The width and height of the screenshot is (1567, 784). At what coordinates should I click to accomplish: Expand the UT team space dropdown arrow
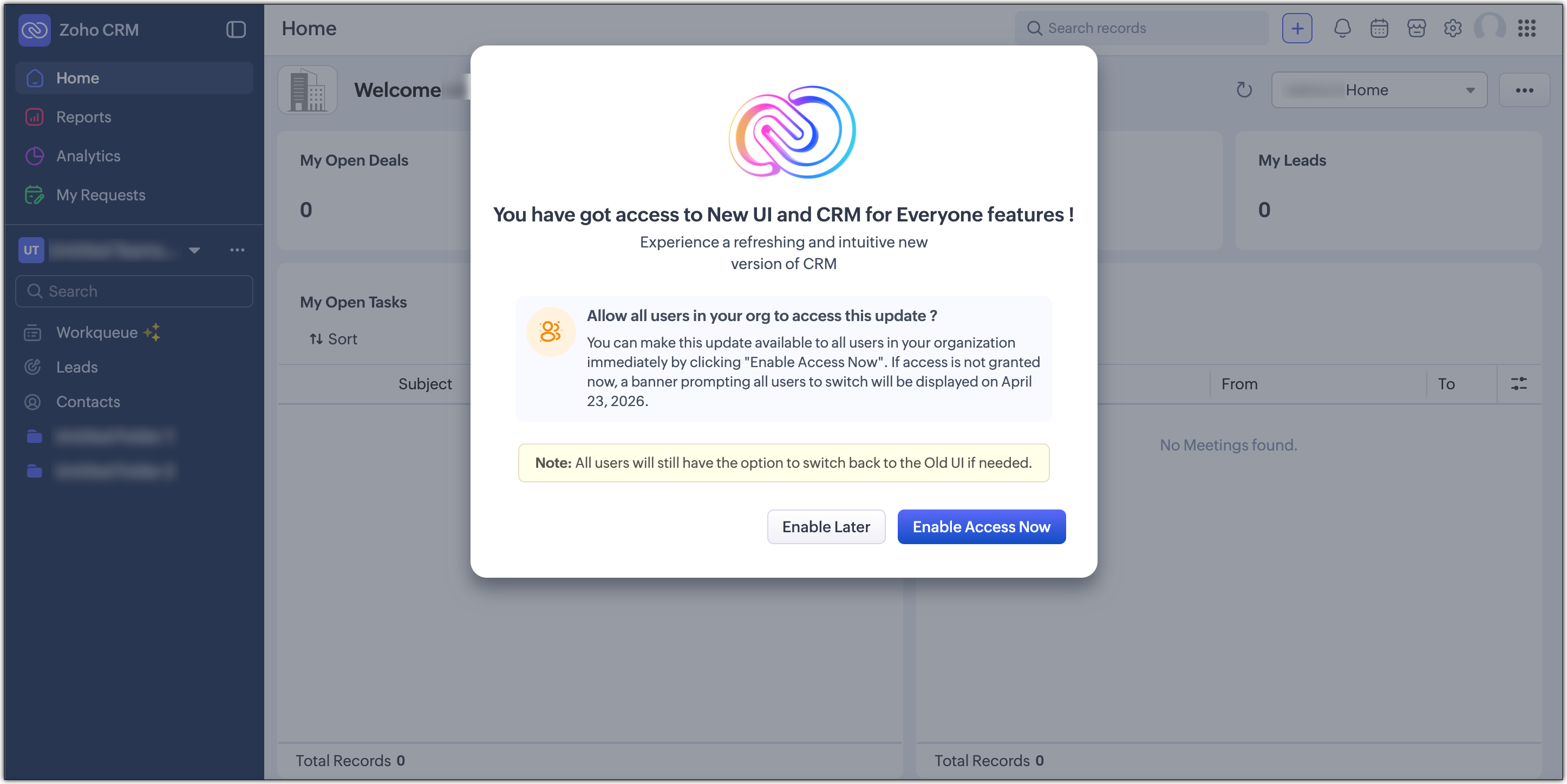pos(194,251)
